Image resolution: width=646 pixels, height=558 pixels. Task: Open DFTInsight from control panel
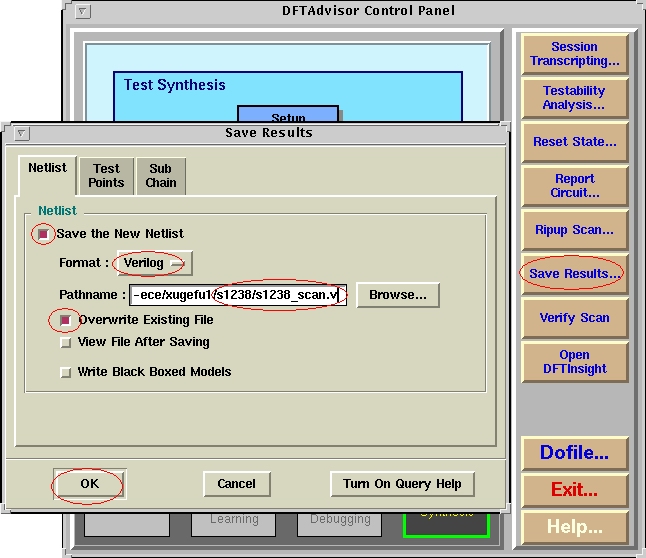point(574,362)
